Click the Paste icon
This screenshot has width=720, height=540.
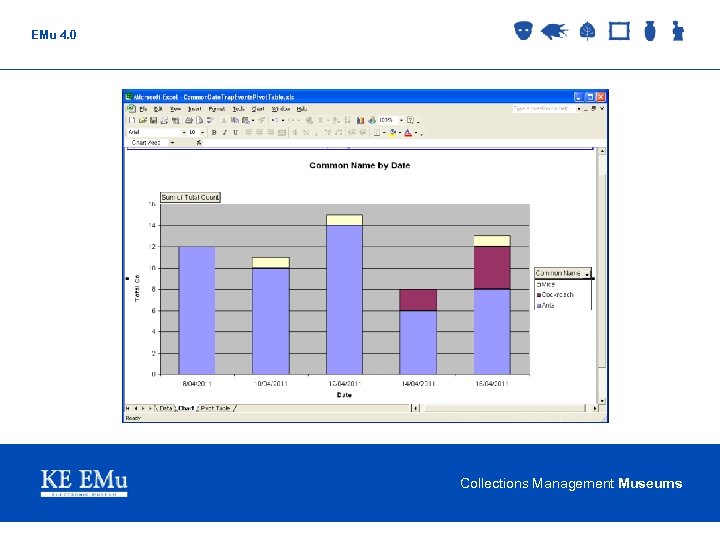(x=246, y=120)
